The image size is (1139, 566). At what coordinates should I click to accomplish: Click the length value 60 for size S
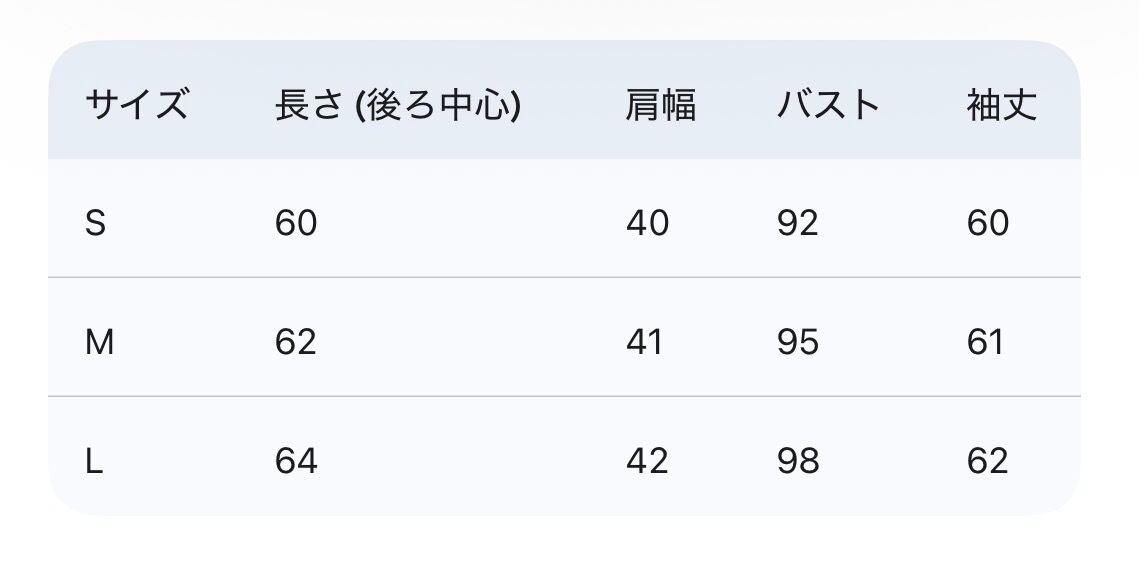[296, 223]
